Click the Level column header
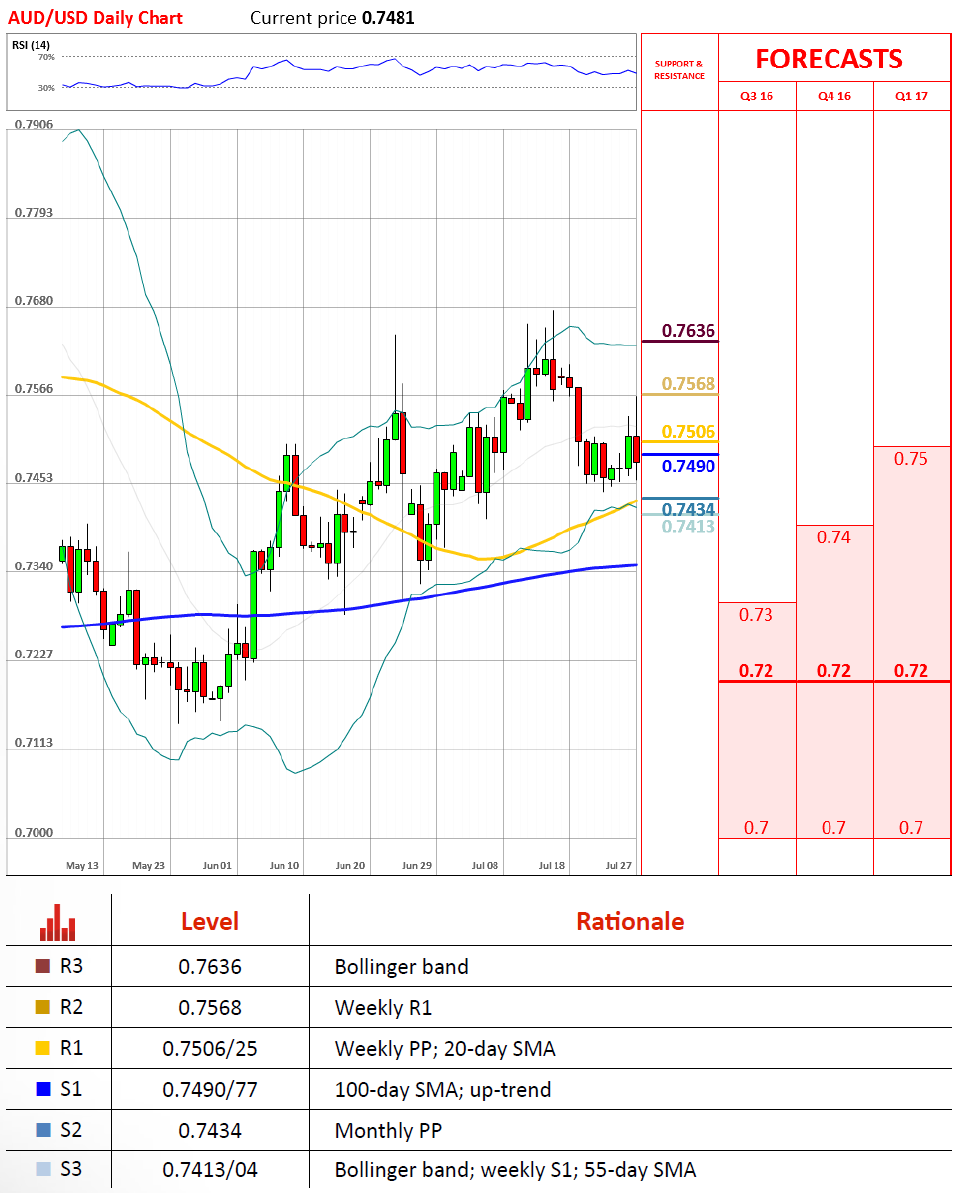This screenshot has height=1193, width=961. click(x=210, y=921)
